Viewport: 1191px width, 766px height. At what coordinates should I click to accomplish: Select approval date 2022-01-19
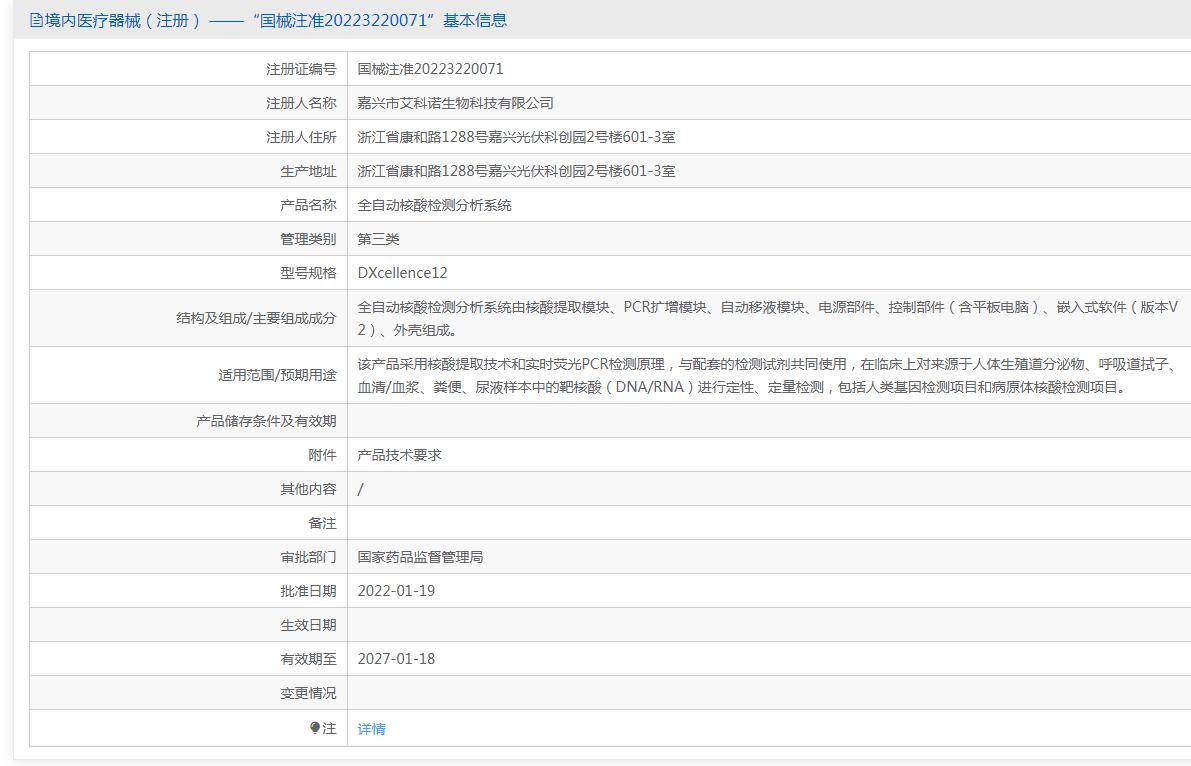396,591
